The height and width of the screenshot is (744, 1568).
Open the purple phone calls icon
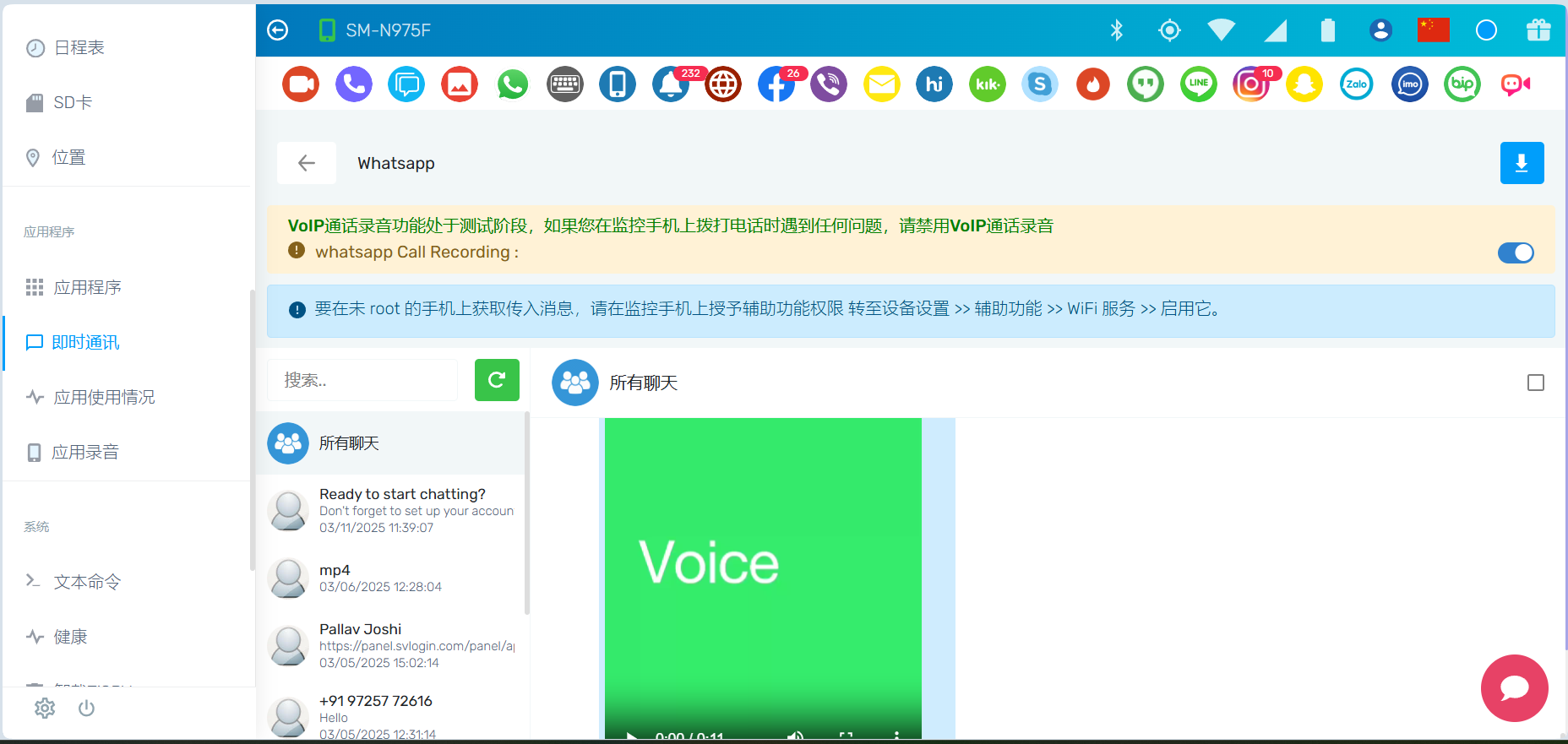coord(354,84)
